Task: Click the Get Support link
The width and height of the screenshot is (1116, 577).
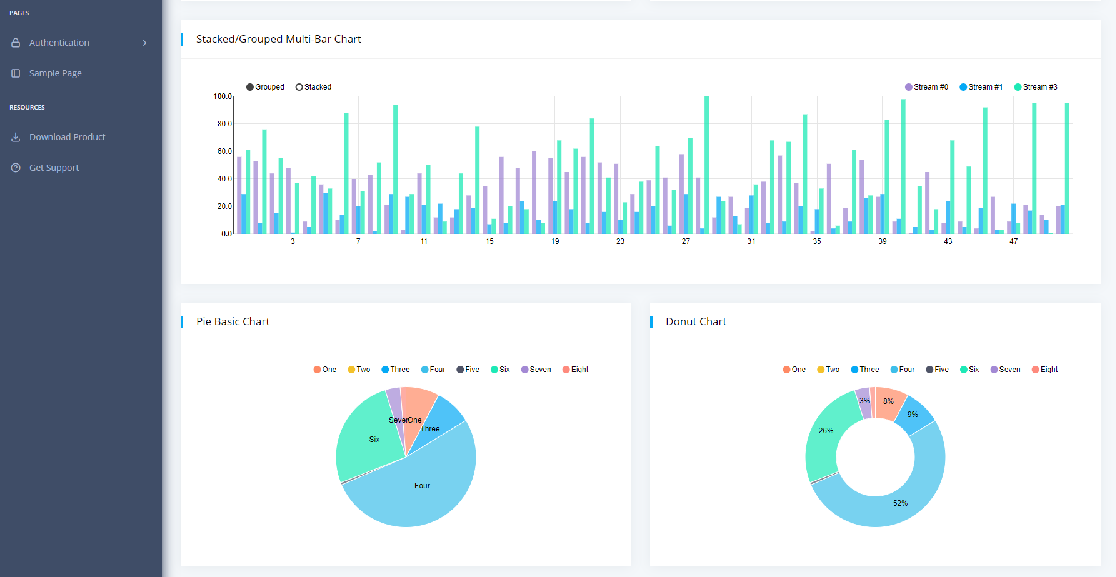Action: click(53, 168)
